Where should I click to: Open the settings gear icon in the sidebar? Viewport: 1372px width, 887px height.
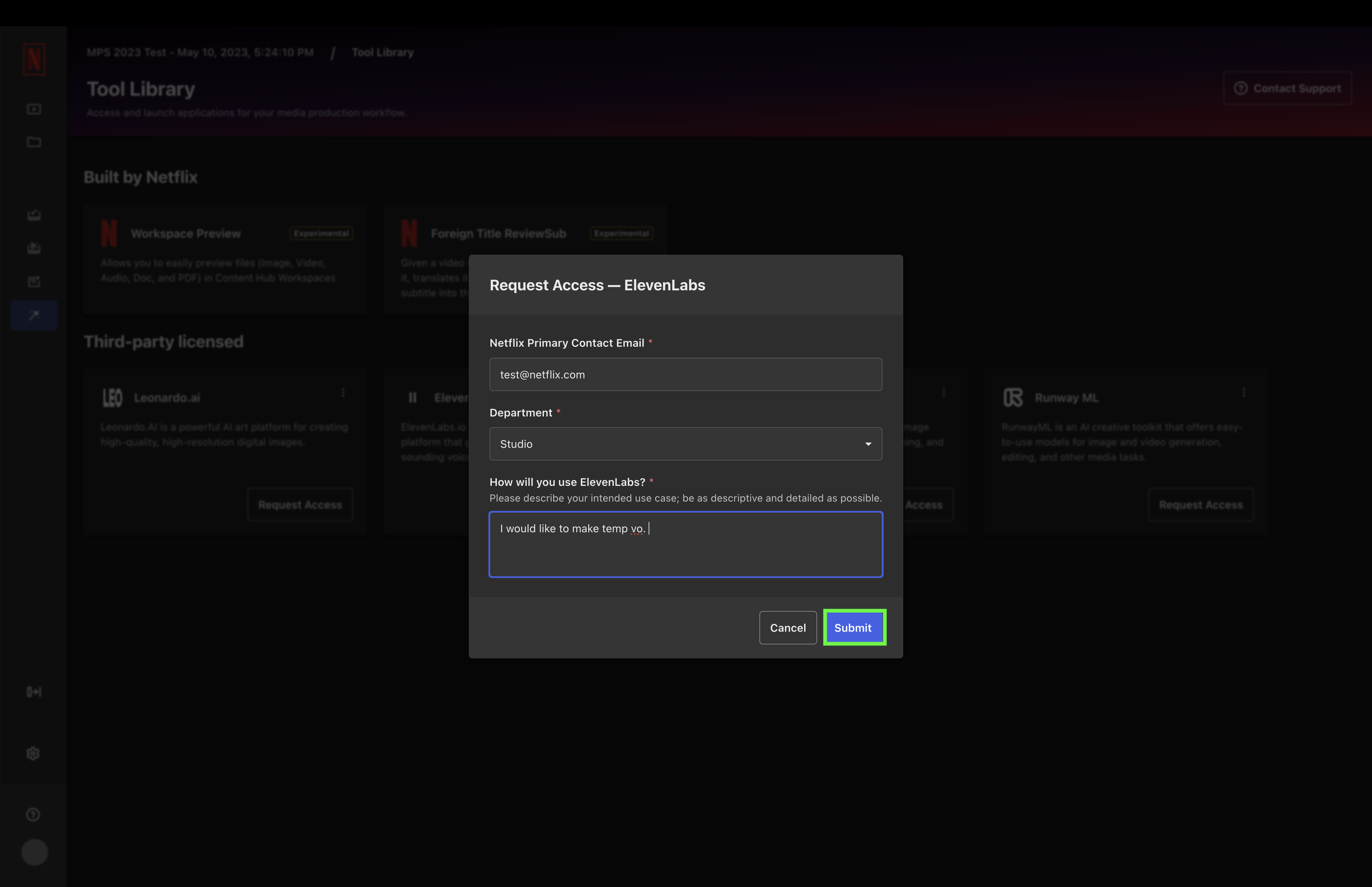[33, 754]
